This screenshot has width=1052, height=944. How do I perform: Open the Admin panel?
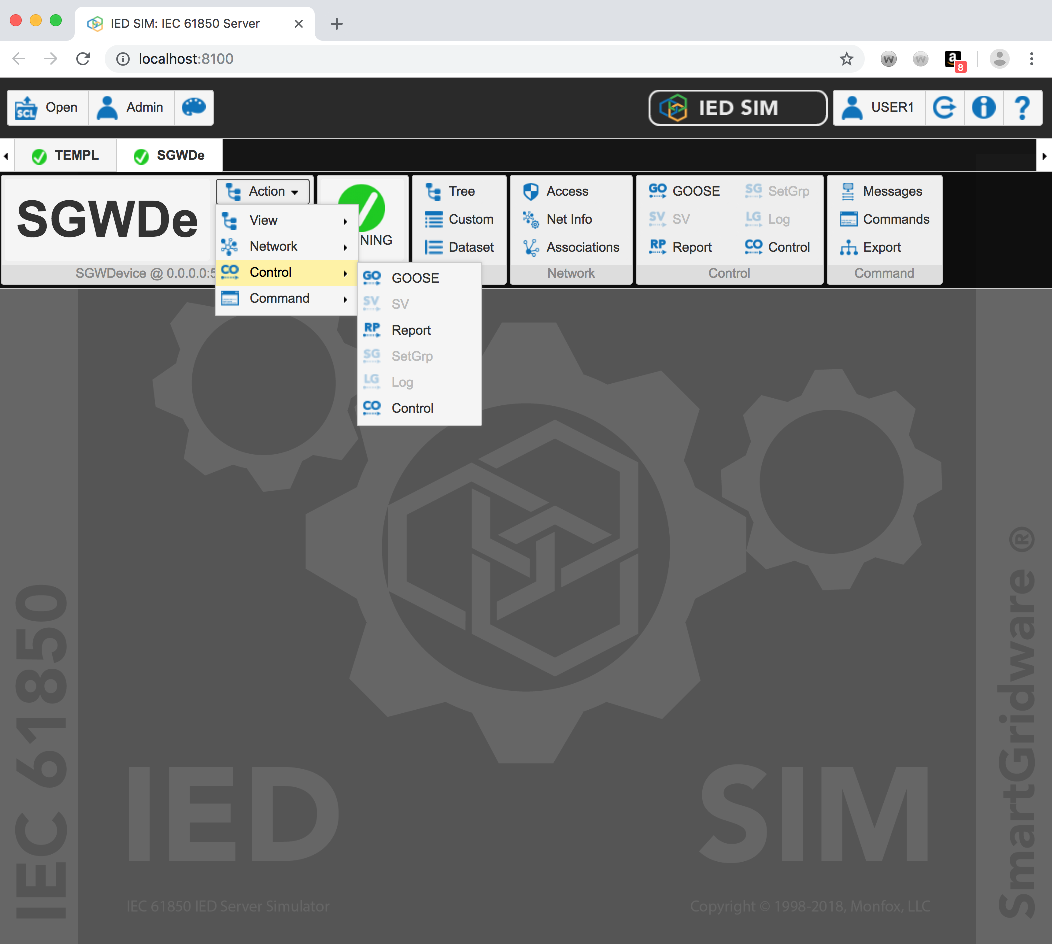click(131, 107)
